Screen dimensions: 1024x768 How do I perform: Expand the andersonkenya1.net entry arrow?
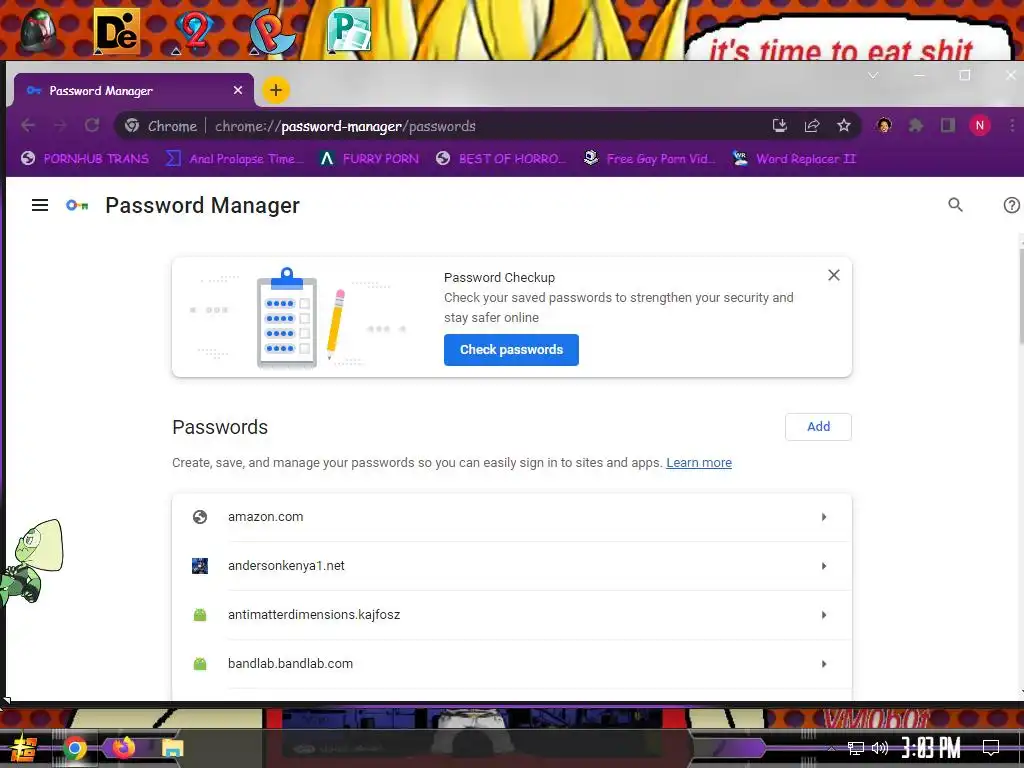pyautogui.click(x=824, y=566)
